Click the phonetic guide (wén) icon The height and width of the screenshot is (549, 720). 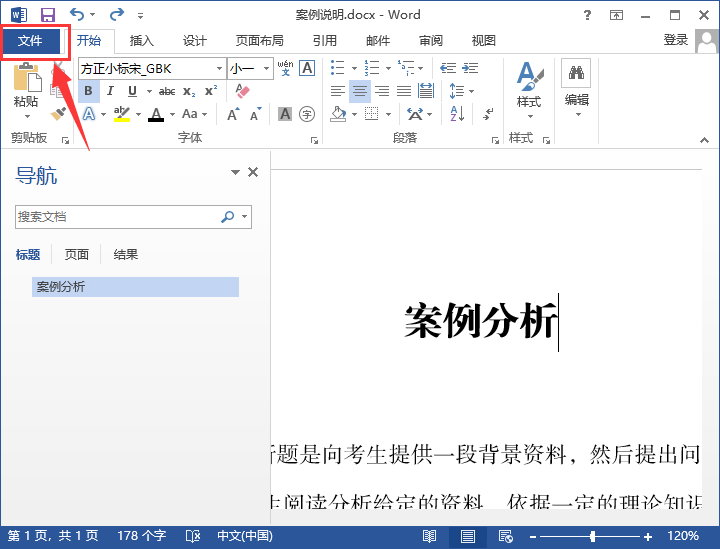(285, 68)
